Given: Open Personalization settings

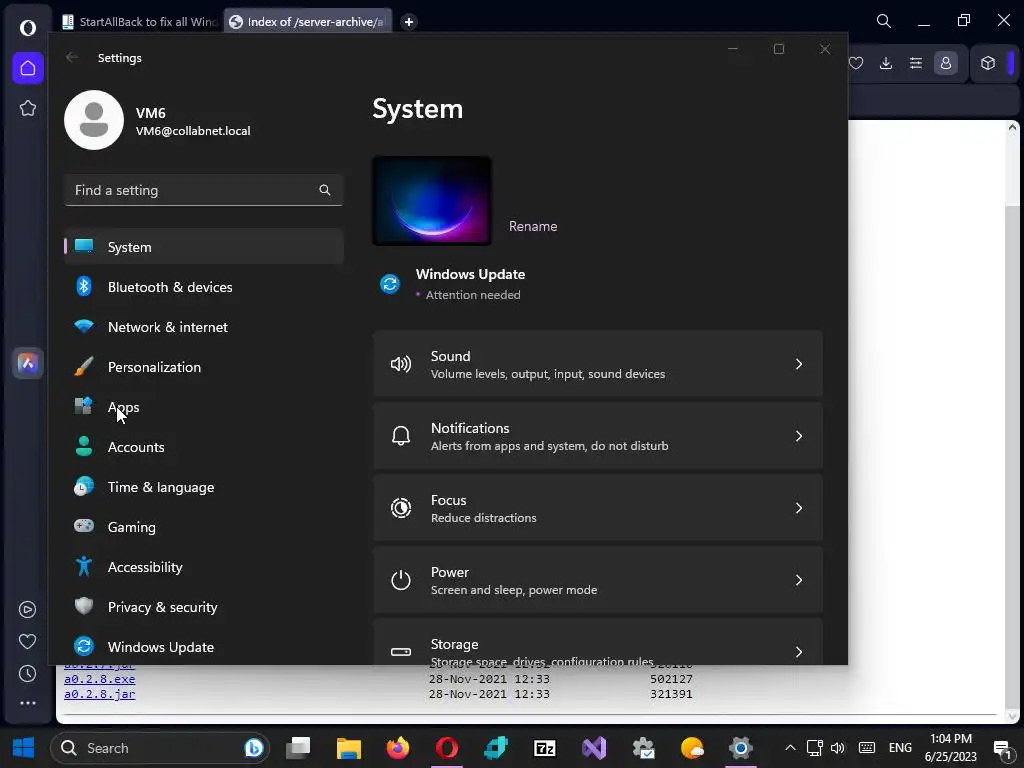Looking at the screenshot, I should tap(204, 367).
